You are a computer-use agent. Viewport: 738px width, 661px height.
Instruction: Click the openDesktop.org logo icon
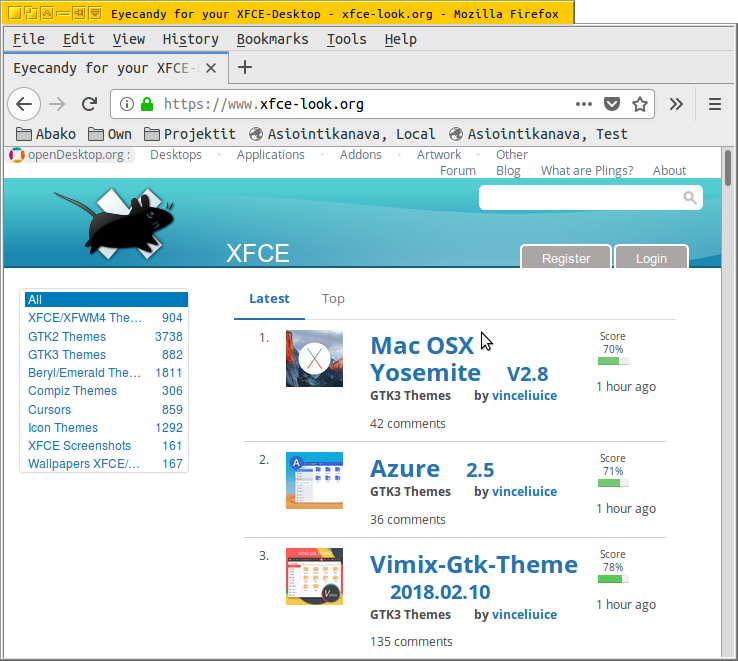tap(16, 155)
